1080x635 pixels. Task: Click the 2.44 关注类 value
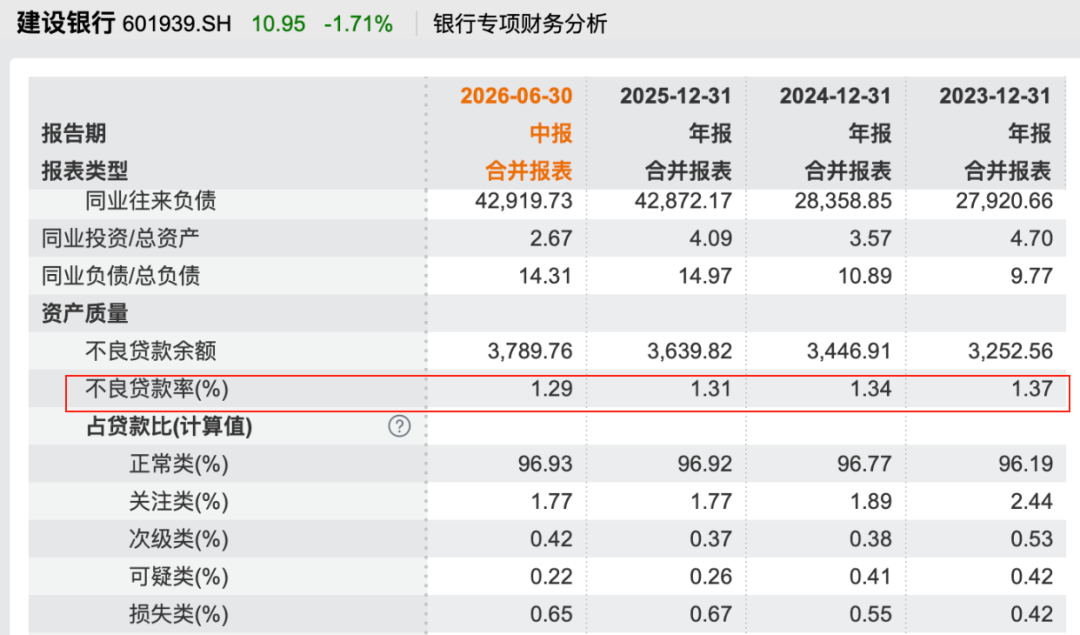(1032, 501)
